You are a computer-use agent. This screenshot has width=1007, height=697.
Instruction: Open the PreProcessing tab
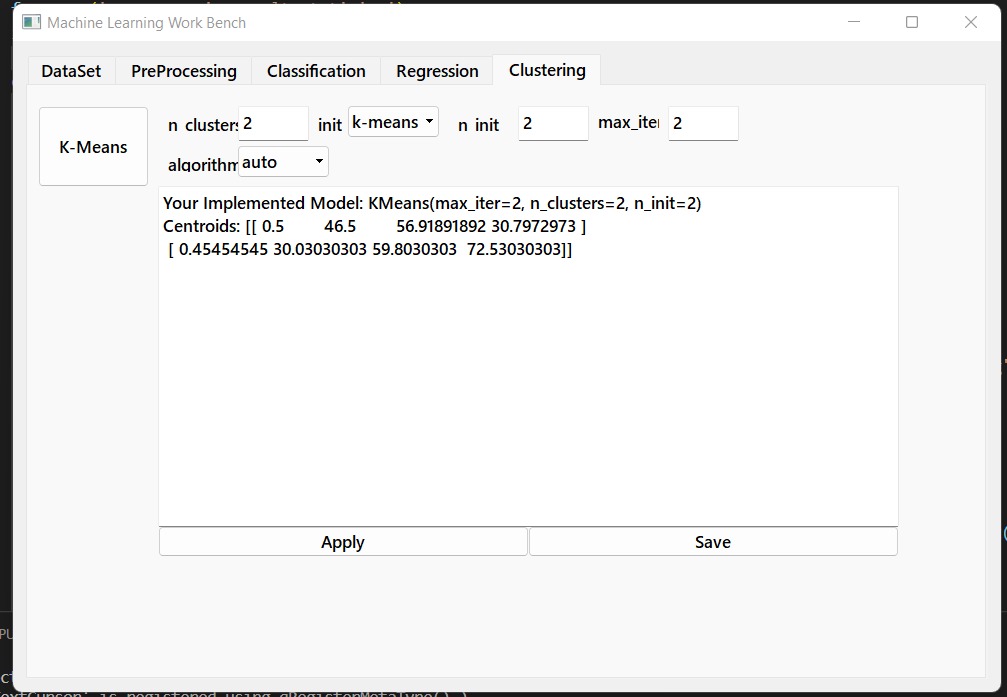coord(184,71)
